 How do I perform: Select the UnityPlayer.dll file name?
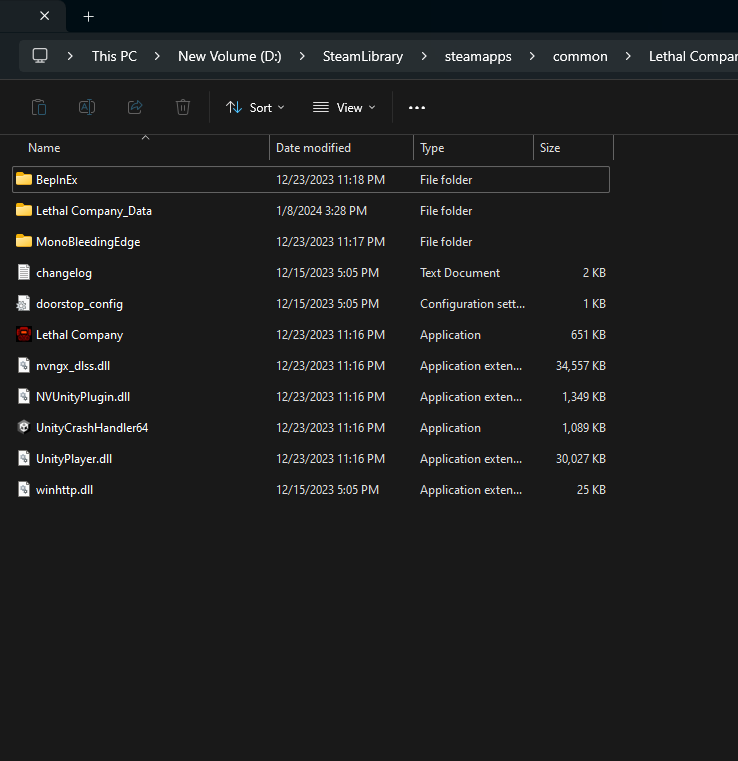point(74,459)
